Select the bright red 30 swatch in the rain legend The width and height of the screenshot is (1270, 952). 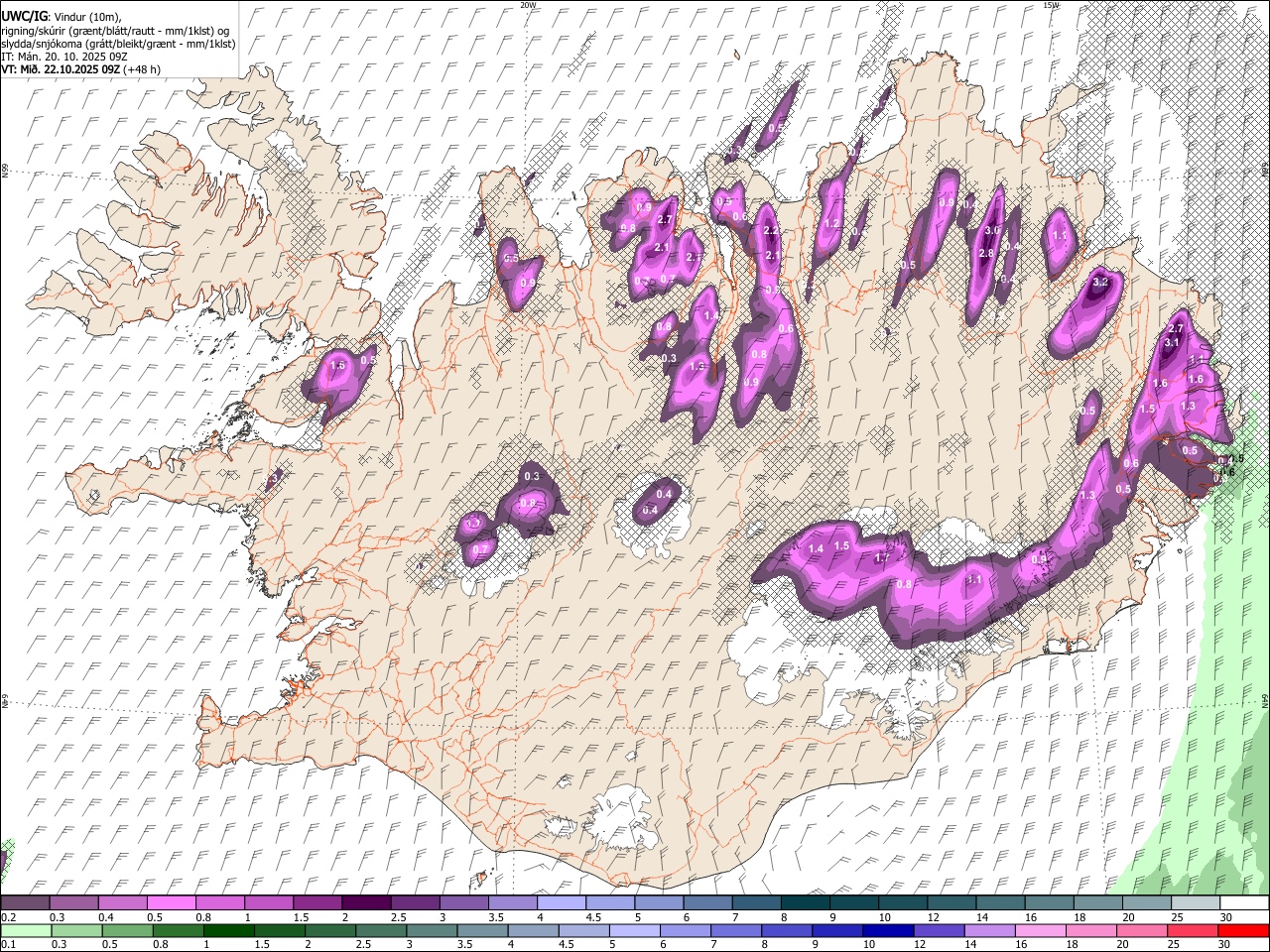[x=1243, y=930]
